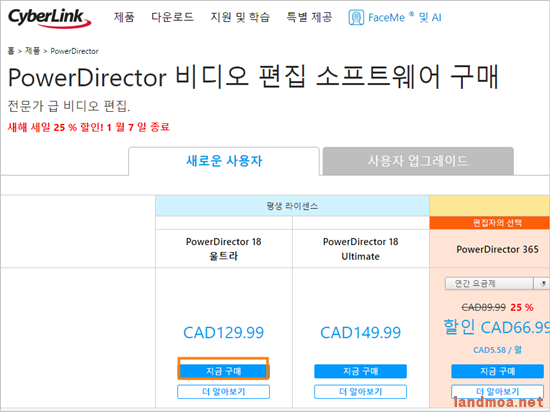Click the FaceMe face-scan icon
The width and height of the screenshot is (550, 412).
356,18
